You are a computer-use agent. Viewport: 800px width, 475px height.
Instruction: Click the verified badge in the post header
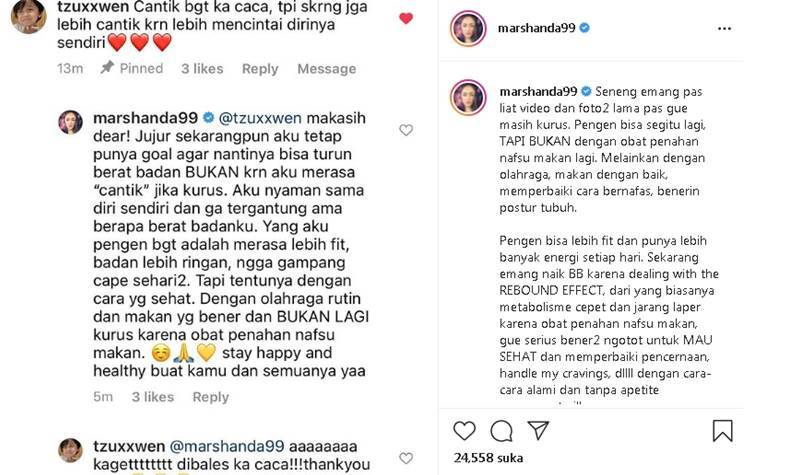coord(585,28)
